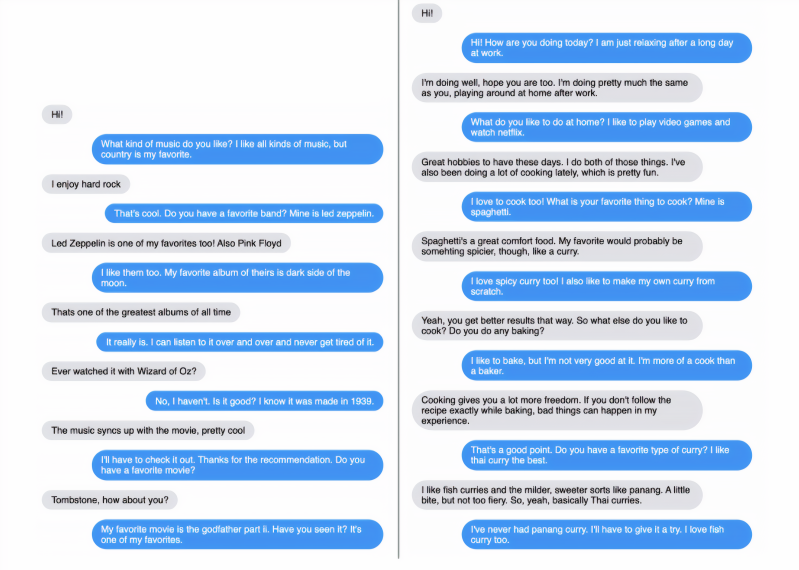Viewport: 799px width, 570px height.
Task: Click the message about liking fish curries and panang
Action: tap(557, 494)
